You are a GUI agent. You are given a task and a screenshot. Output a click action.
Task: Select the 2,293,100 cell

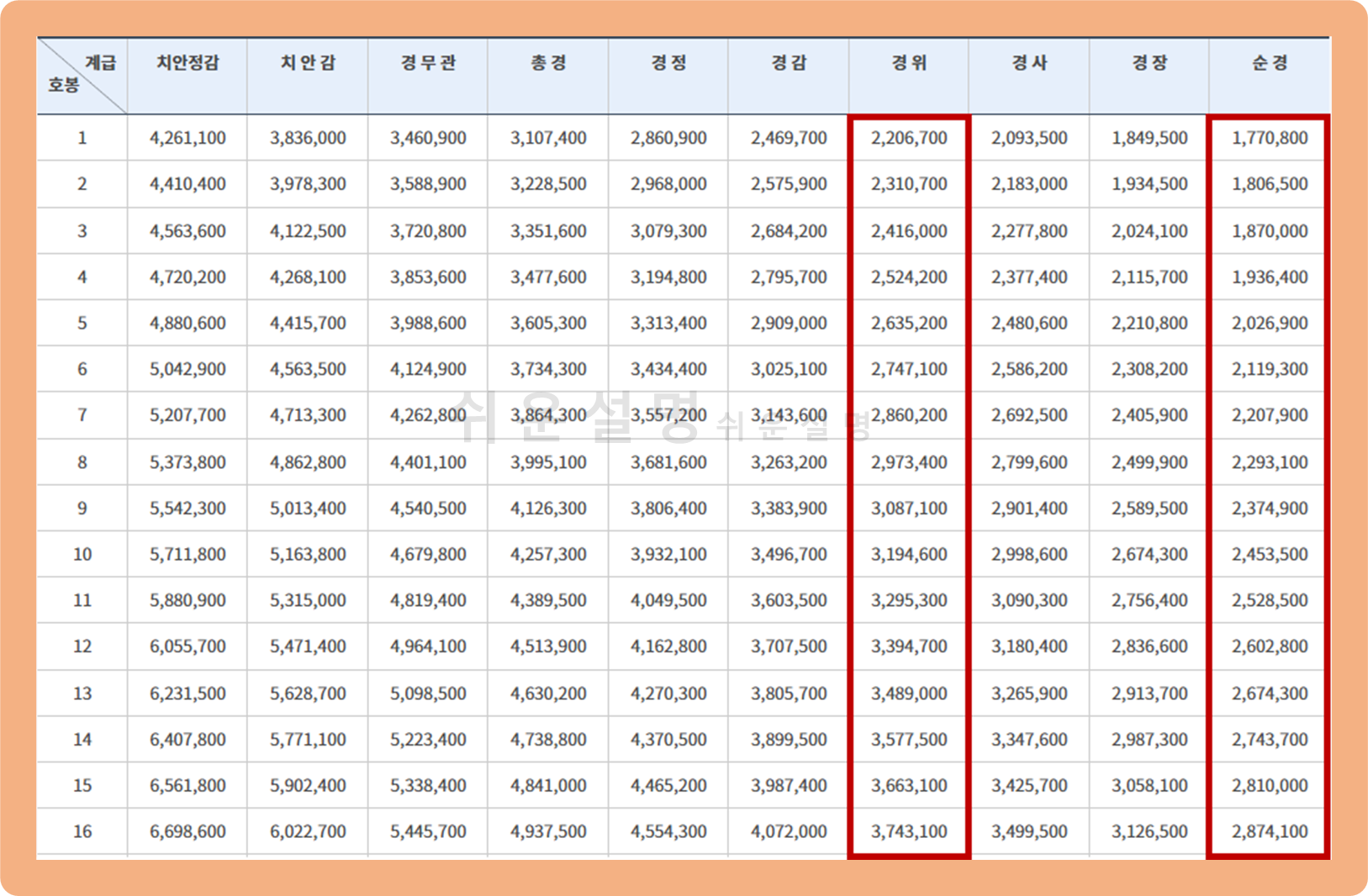point(1270,462)
